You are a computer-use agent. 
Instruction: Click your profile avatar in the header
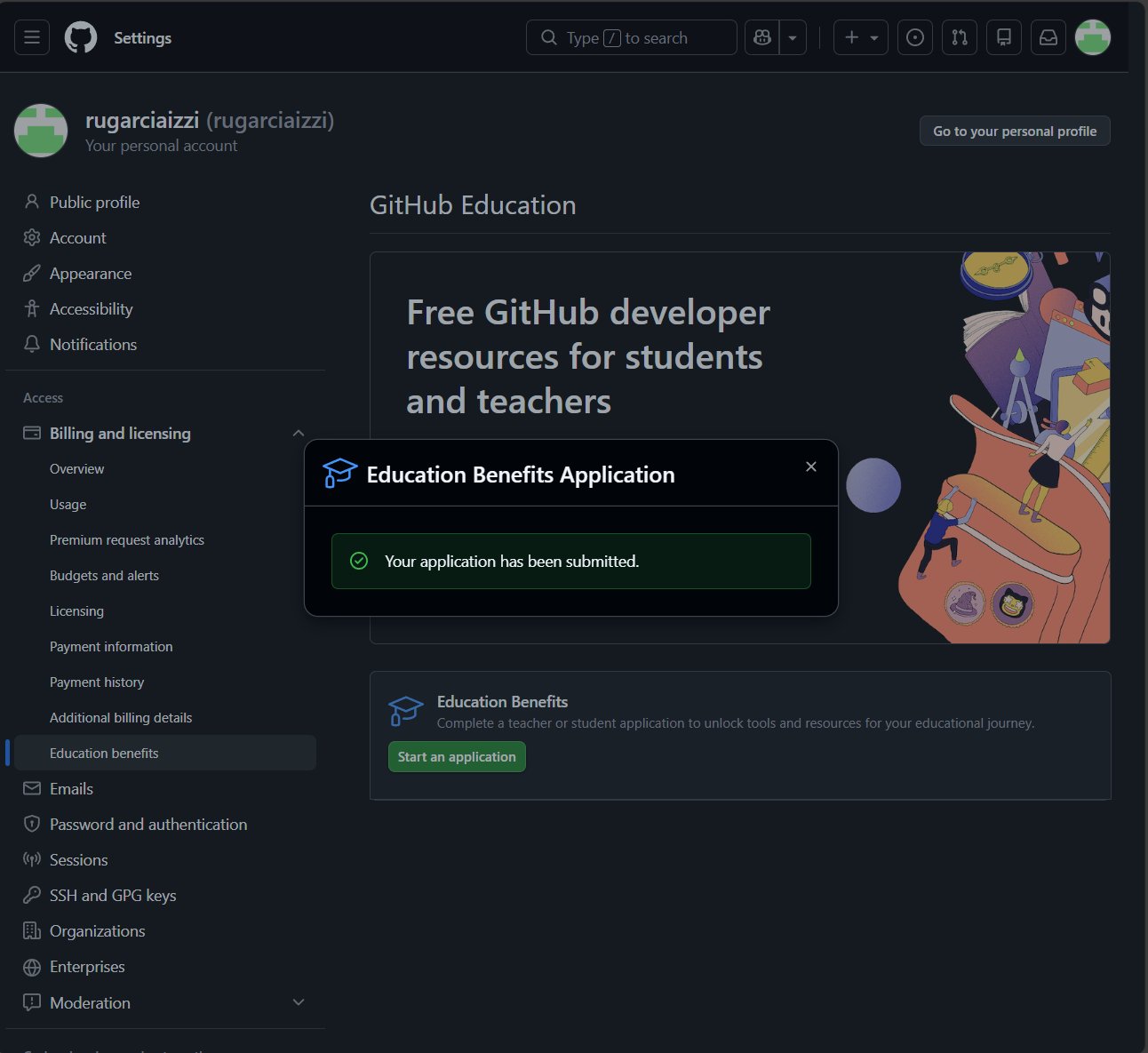tap(1093, 37)
